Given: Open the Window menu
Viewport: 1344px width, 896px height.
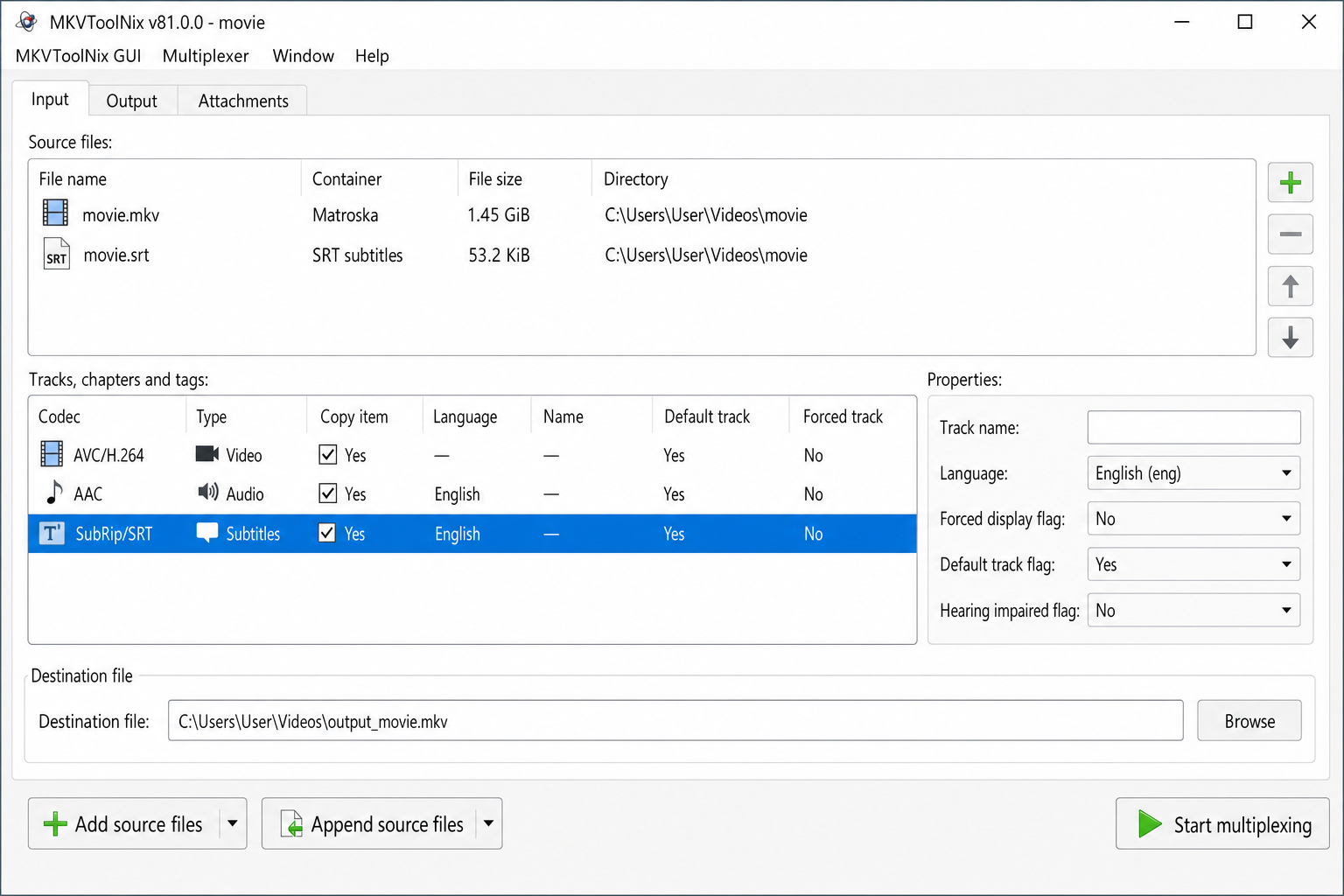Looking at the screenshot, I should point(303,56).
